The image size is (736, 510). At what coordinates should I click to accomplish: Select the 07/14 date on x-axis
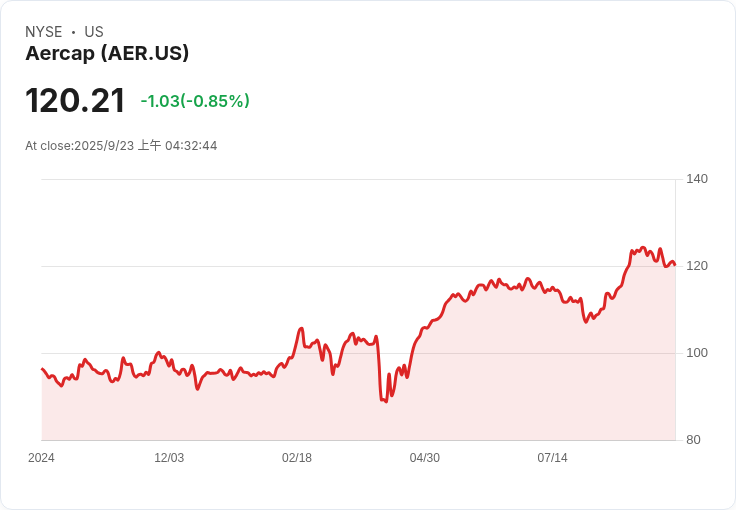[552, 458]
